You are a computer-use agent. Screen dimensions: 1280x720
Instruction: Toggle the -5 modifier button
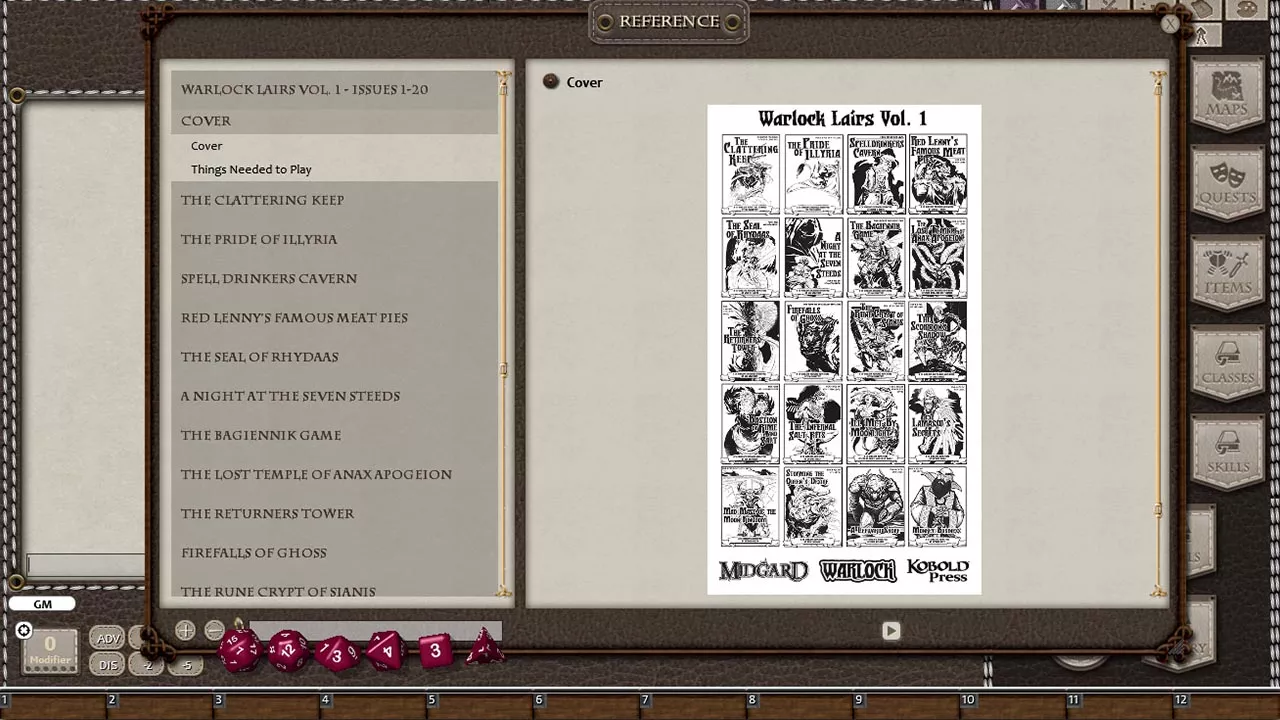pyautogui.click(x=186, y=664)
